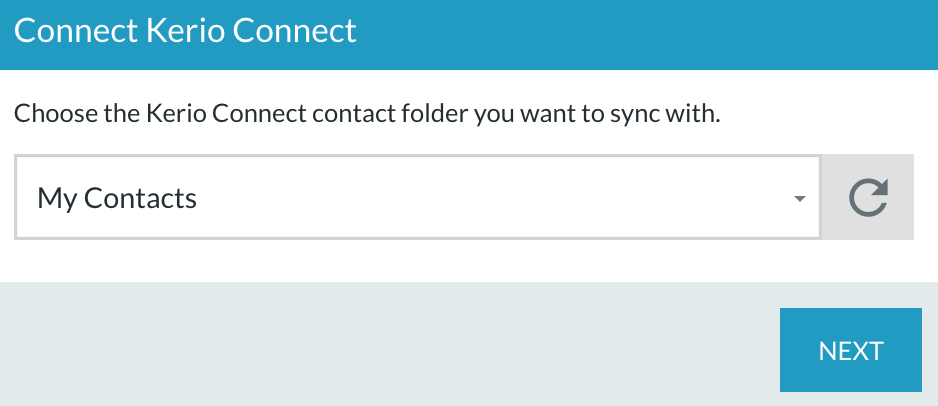Click the Connect Kerio Connect title
Screen dimensions: 938x406
click(x=185, y=31)
